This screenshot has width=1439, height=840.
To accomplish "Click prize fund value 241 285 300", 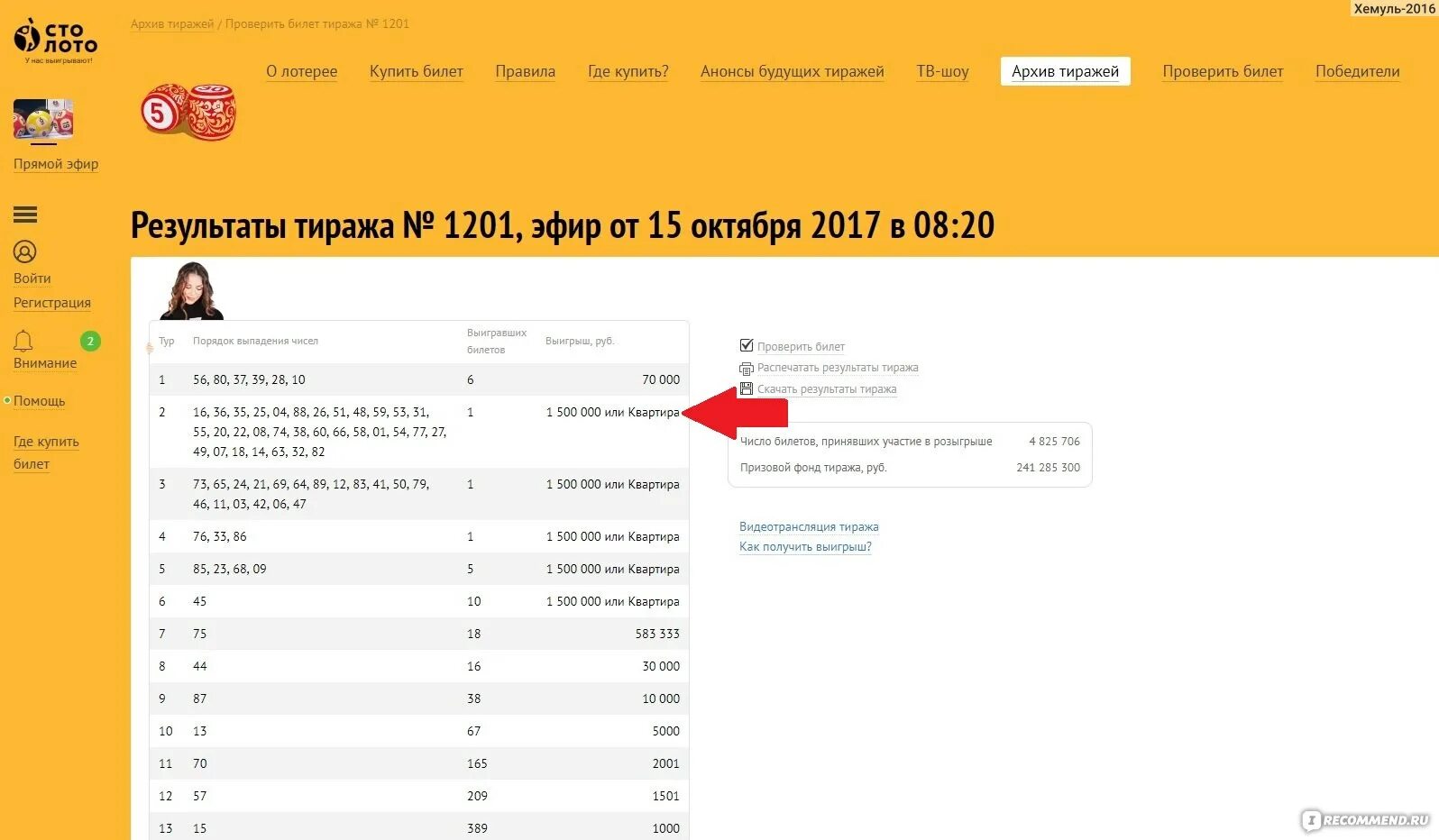I will click(1048, 468).
